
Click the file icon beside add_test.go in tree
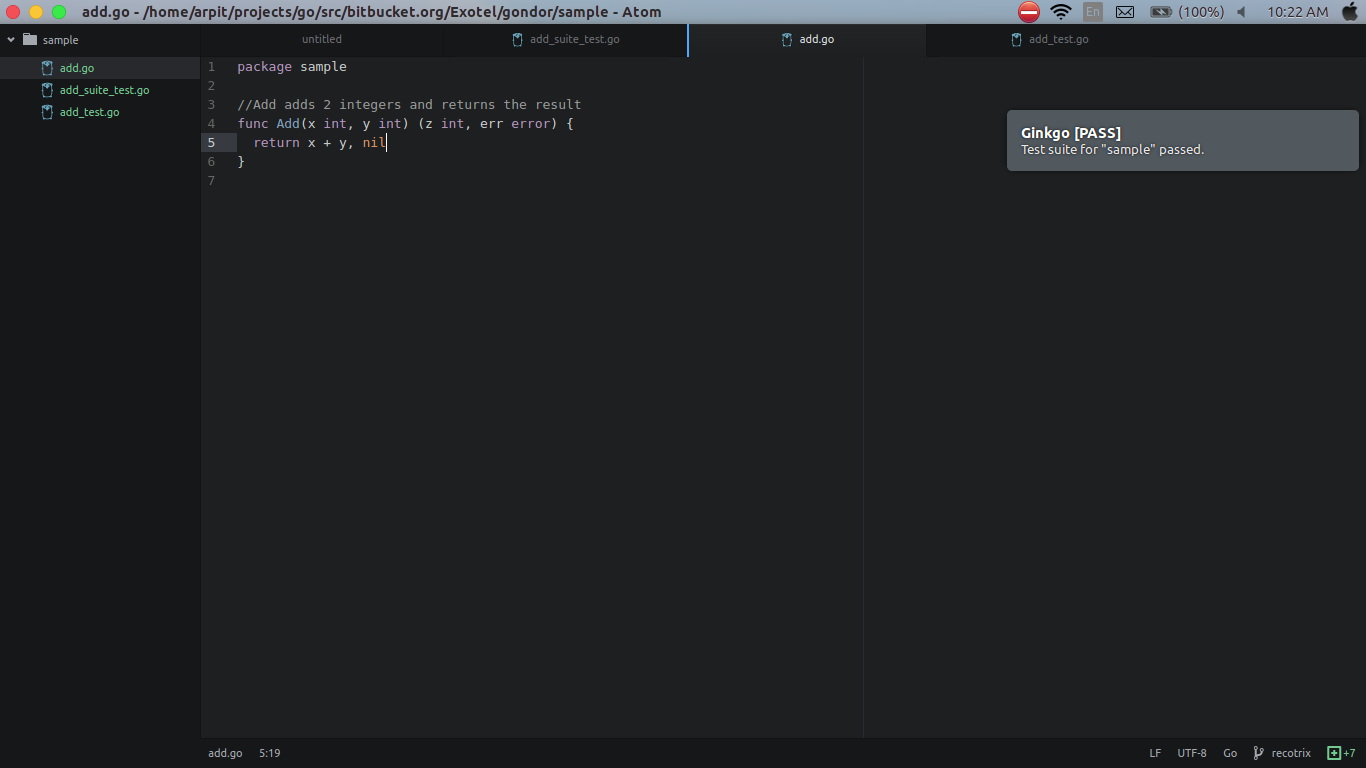pos(47,112)
